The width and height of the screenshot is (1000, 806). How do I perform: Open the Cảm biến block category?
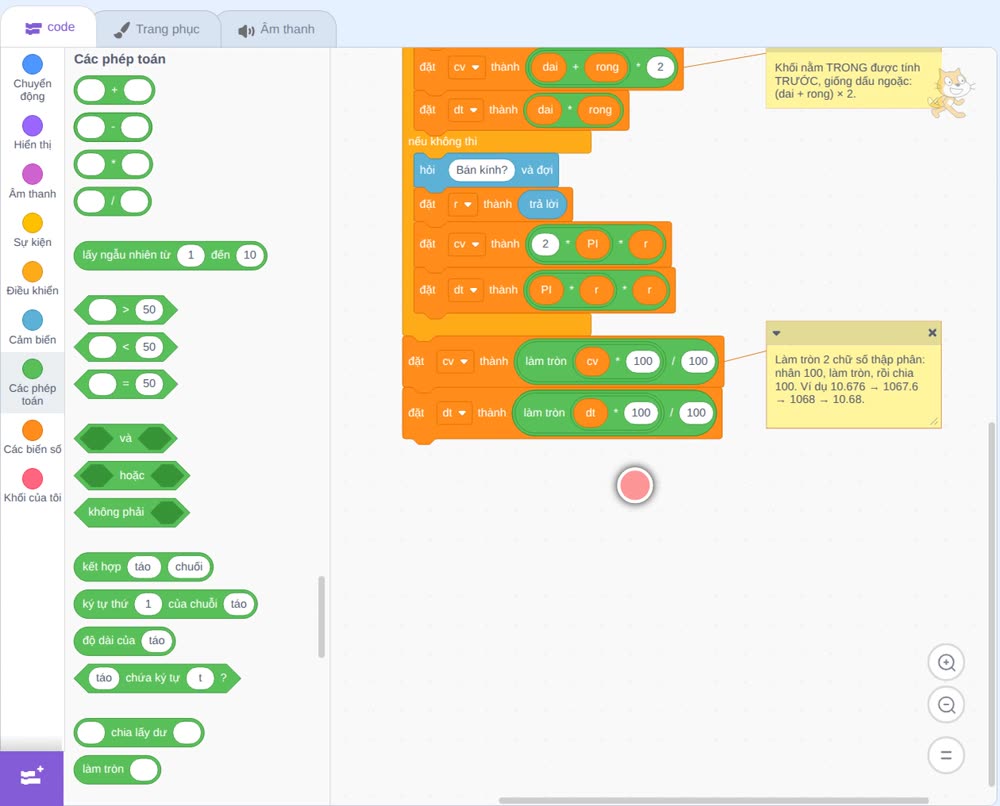pos(32,328)
